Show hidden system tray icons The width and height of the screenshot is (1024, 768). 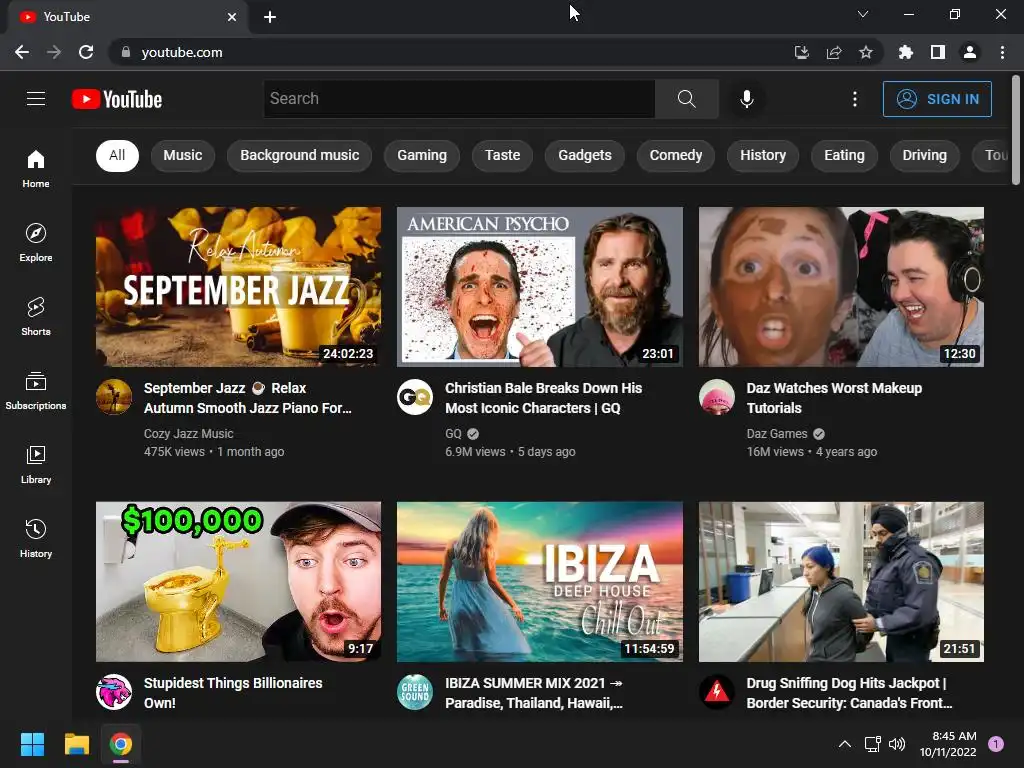tap(844, 744)
